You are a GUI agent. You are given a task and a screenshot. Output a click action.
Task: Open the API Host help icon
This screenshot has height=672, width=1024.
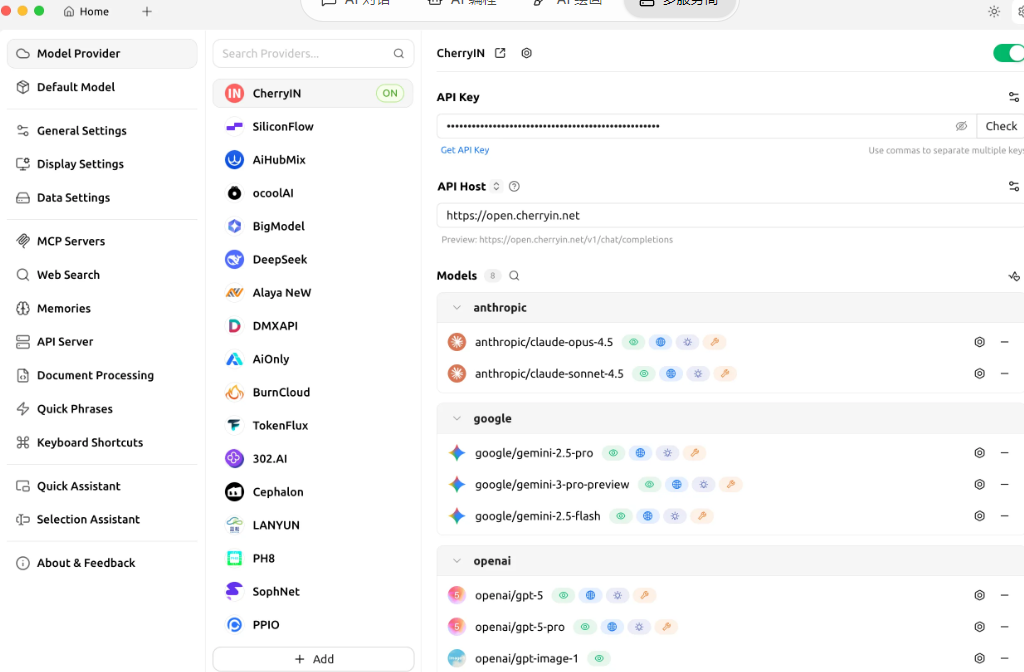[x=514, y=187]
